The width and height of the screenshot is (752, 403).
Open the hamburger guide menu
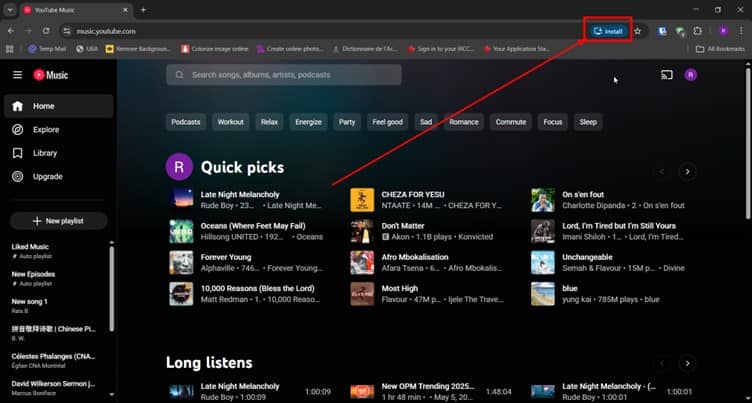[18, 75]
